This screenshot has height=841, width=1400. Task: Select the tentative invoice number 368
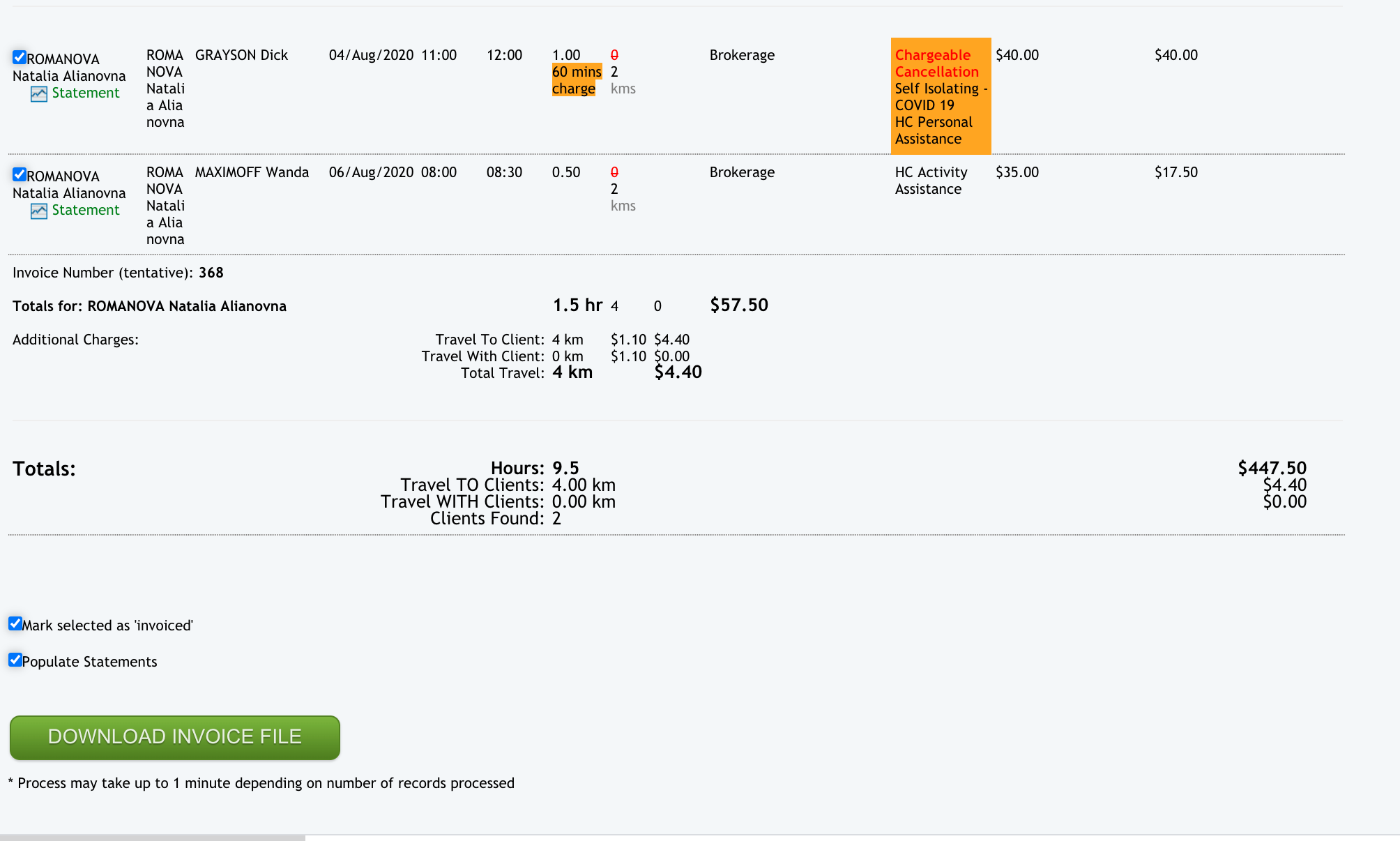tap(211, 273)
